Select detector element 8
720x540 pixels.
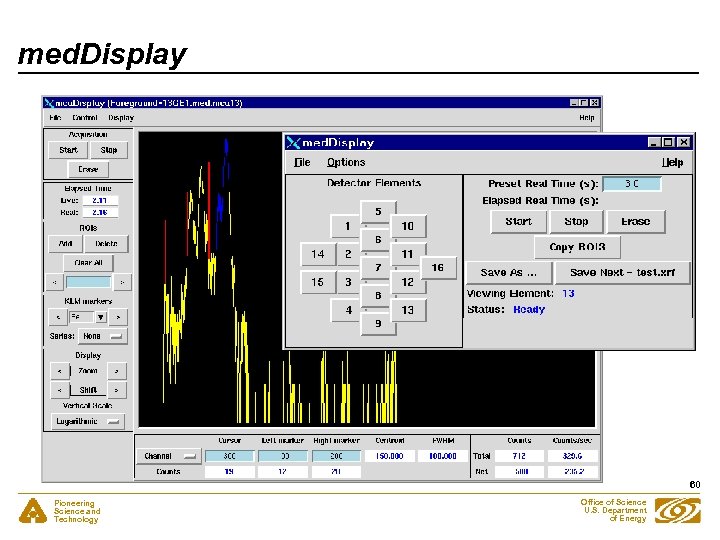coord(378,295)
